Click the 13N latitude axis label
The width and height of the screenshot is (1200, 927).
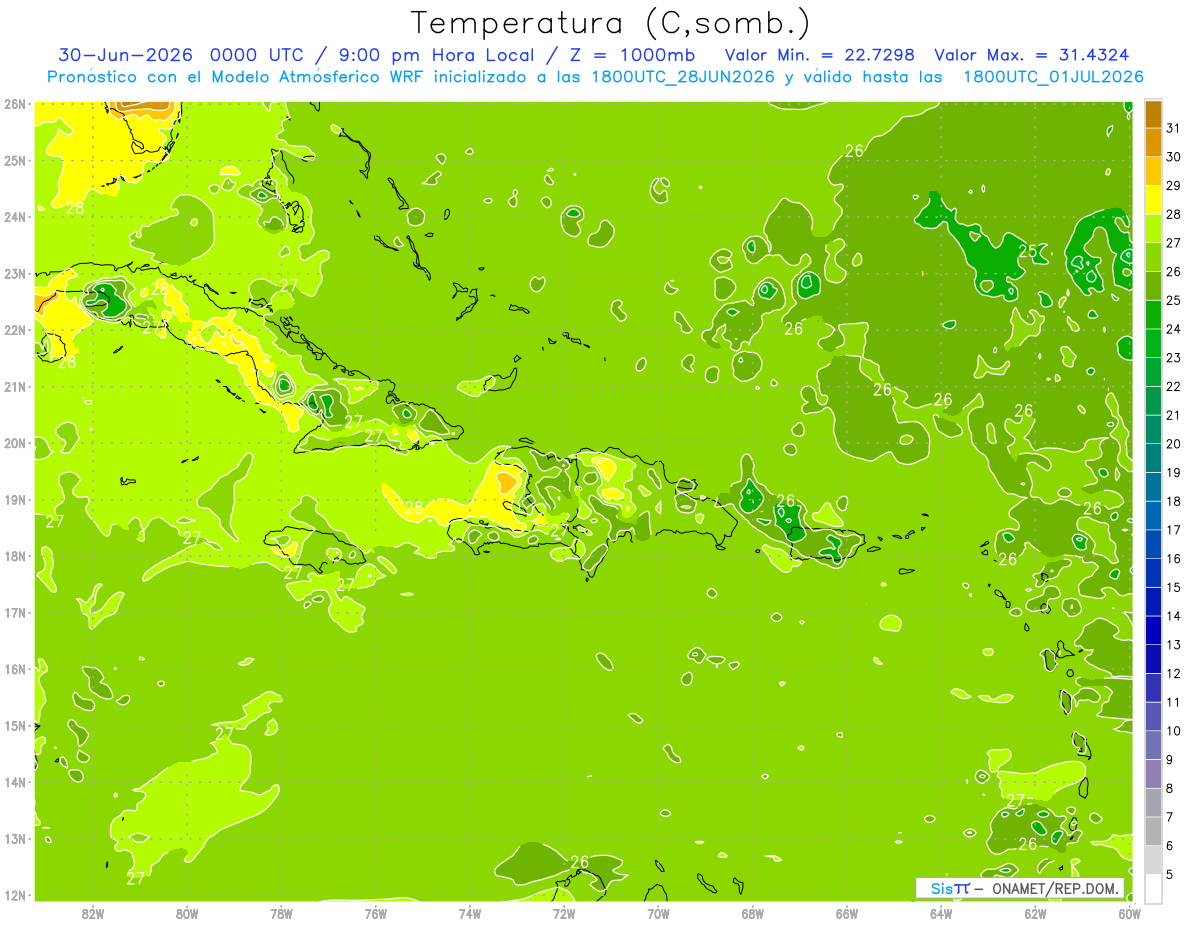coord(14,839)
